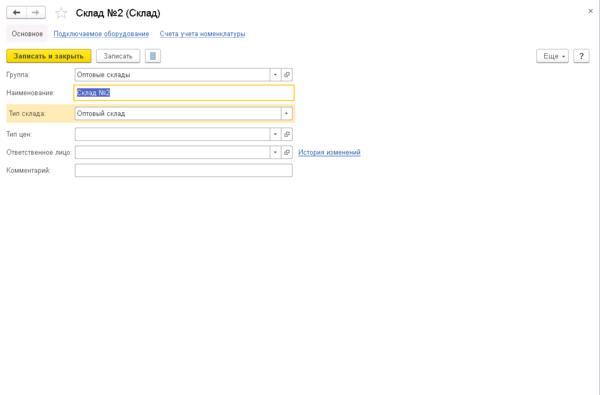This screenshot has width=600, height=395.
Task: Expand the Тип склада dropdown list
Action: 287,114
